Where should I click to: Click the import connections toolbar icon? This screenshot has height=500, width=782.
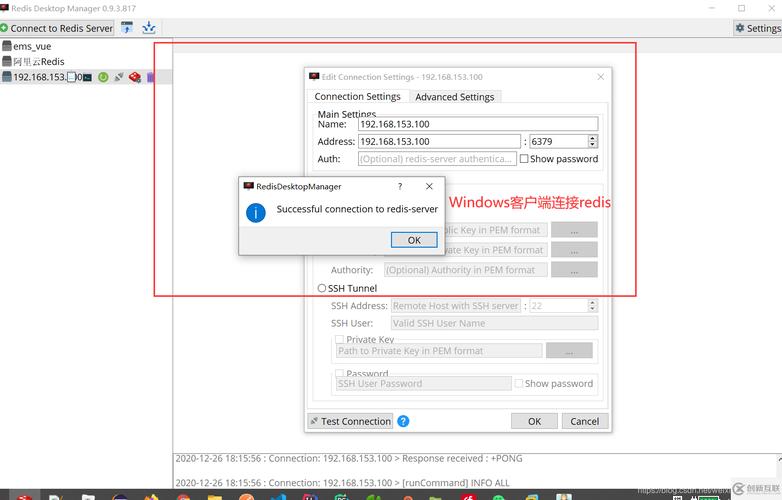tap(127, 27)
